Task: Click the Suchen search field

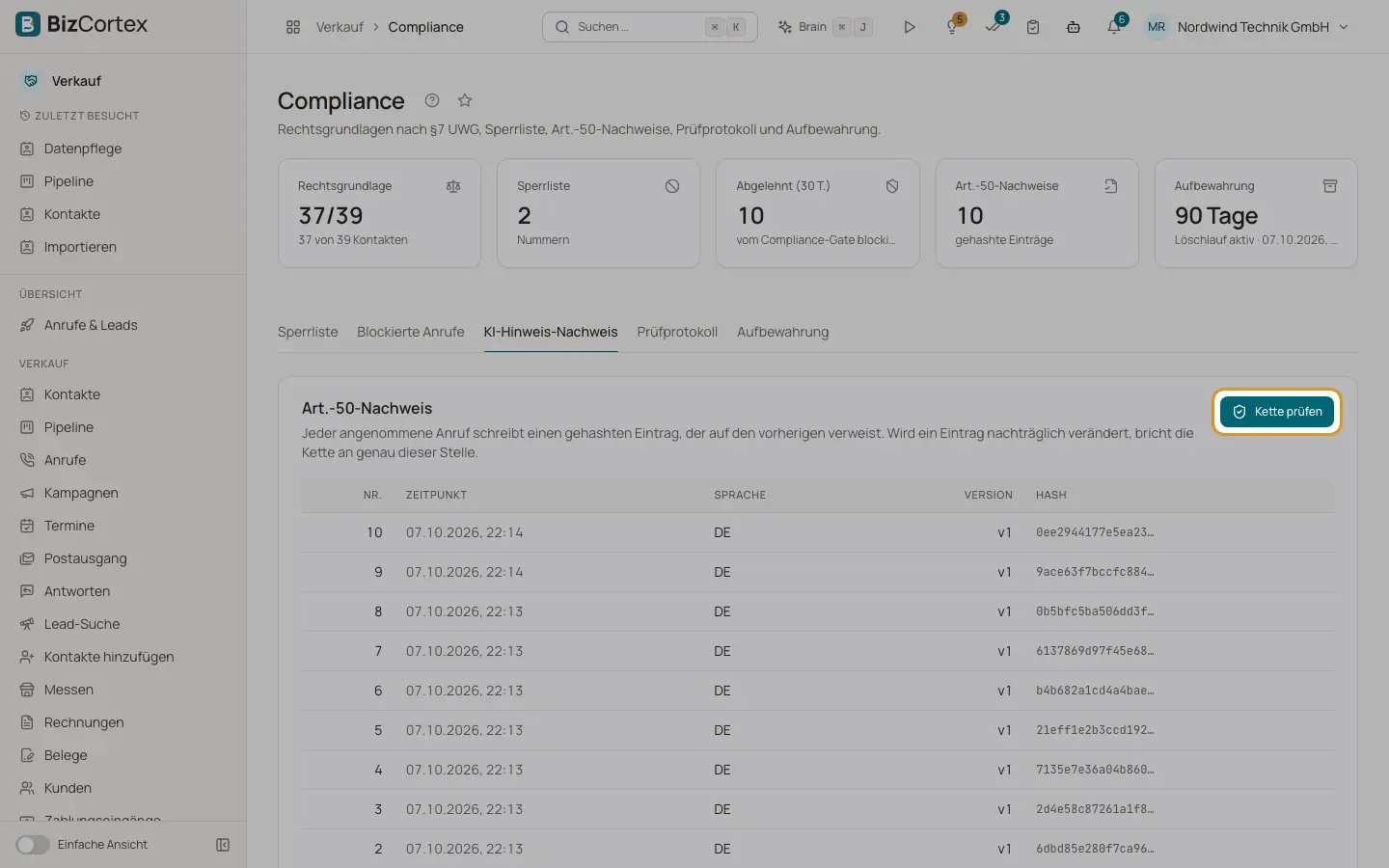Action: (649, 27)
